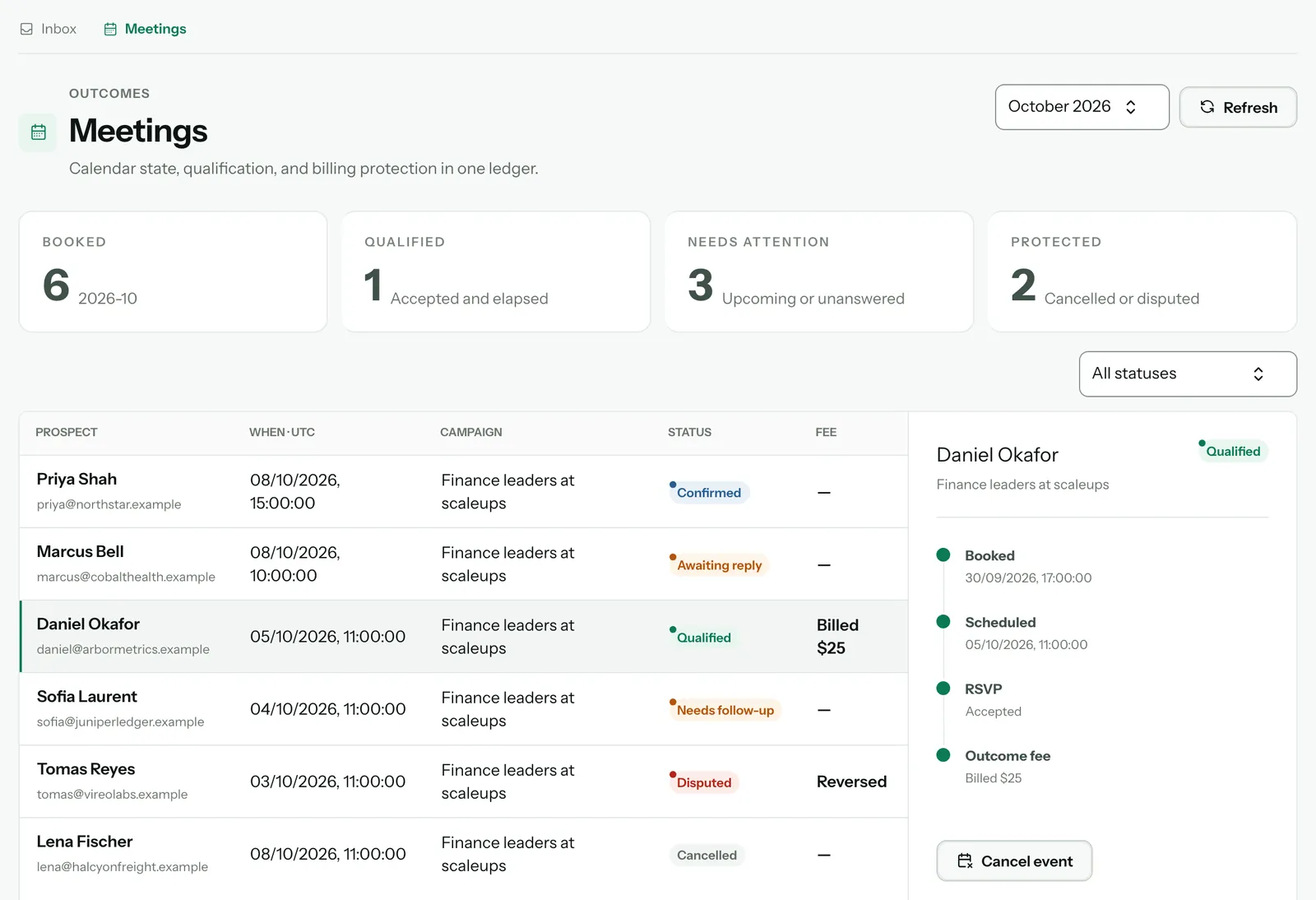Click the Qualified badge in detail panel

pos(1233,451)
